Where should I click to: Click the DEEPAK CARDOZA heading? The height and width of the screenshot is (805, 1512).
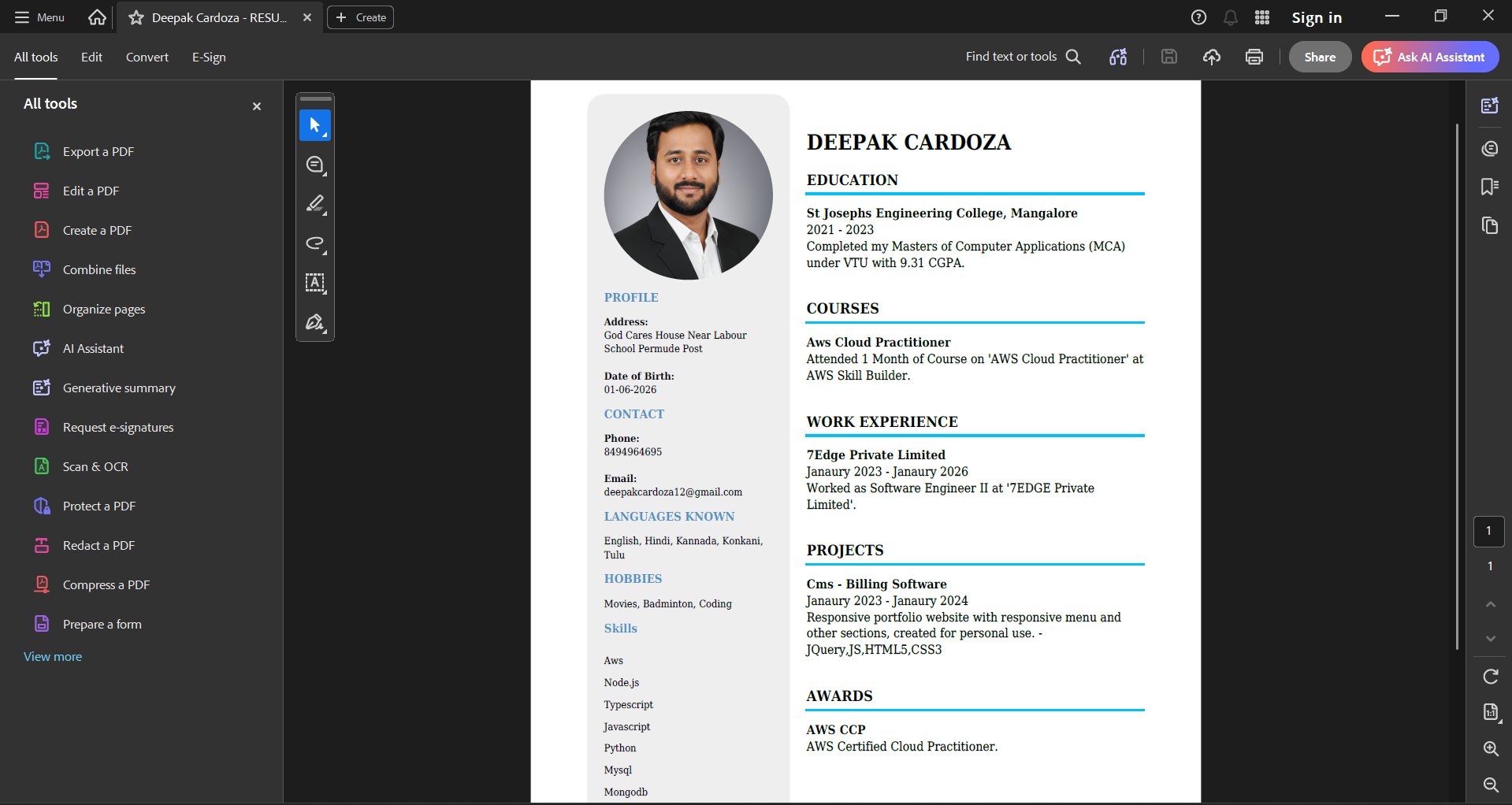pos(908,143)
